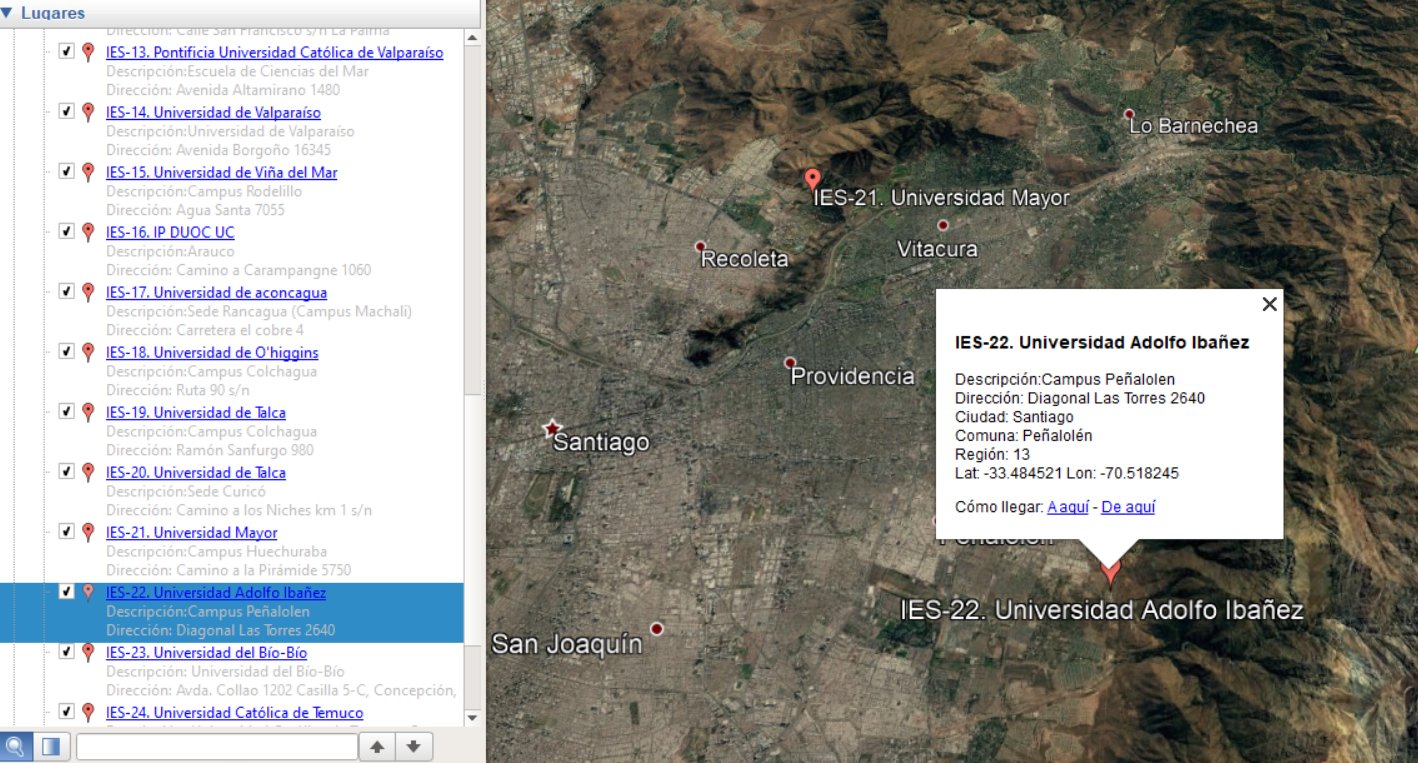Open the IES-15 Universidad de Viña del Mar link
The height and width of the screenshot is (763, 1418).
click(222, 172)
